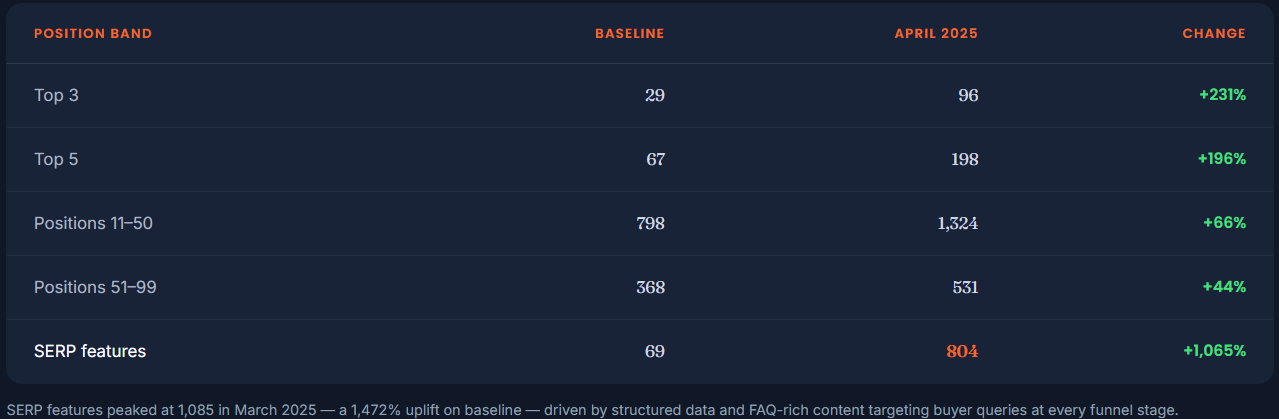The image size is (1279, 419).
Task: Click the +196% change value
Action: point(1222,159)
